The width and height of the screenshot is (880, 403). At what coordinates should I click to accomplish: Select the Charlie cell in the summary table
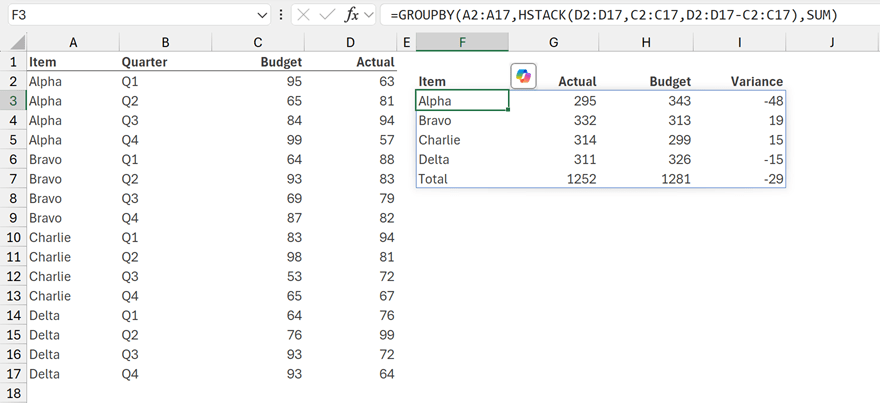point(462,140)
